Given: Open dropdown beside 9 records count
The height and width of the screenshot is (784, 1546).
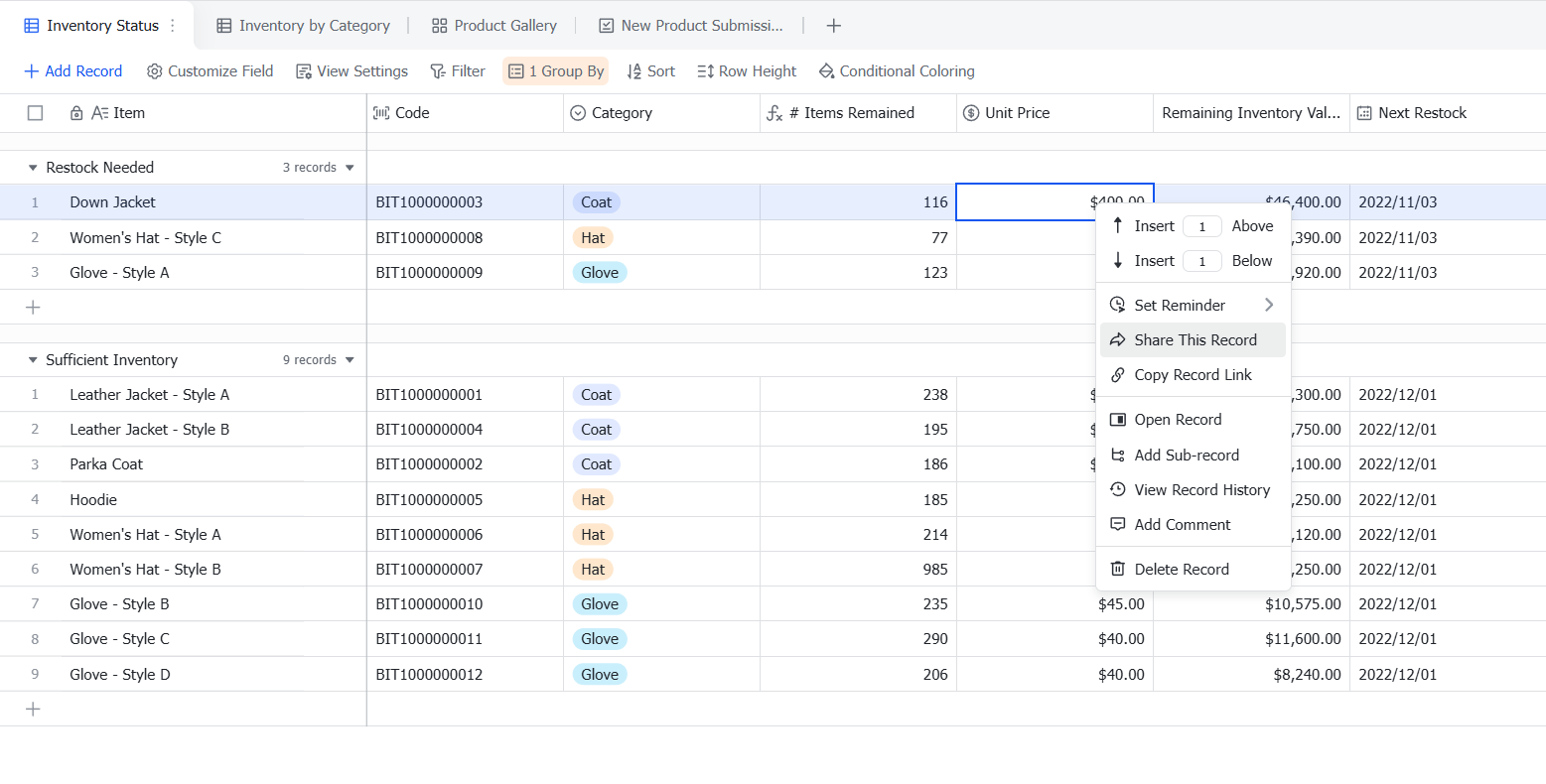Looking at the screenshot, I should click(350, 360).
